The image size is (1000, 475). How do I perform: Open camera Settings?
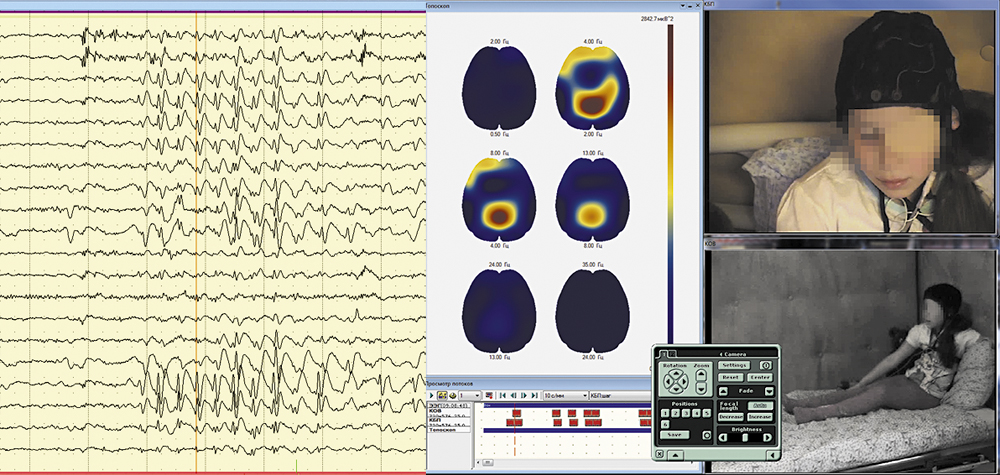click(x=734, y=365)
